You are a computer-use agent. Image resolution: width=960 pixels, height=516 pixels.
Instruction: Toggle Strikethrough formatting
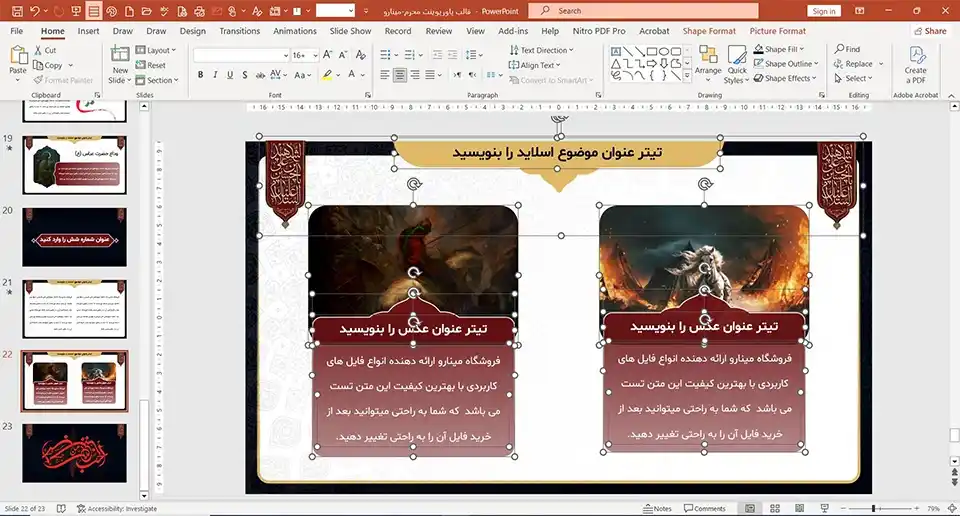coord(260,75)
